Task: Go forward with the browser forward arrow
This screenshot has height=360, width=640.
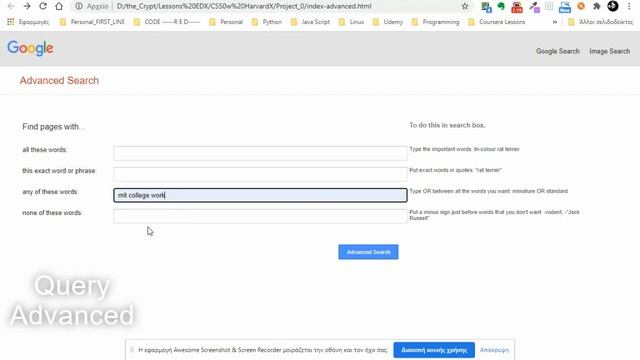Action: pos(27,6)
